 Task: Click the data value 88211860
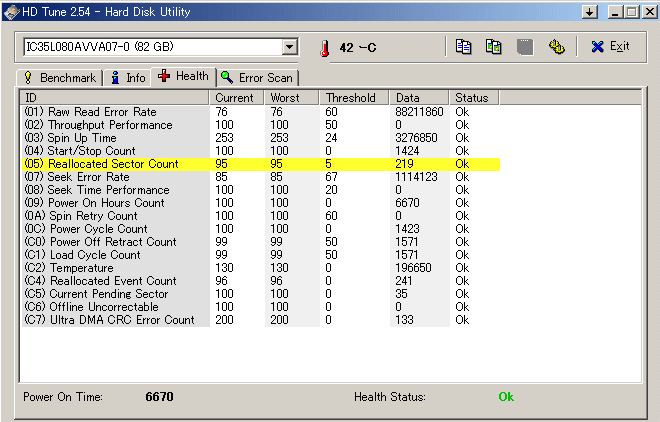pos(419,112)
